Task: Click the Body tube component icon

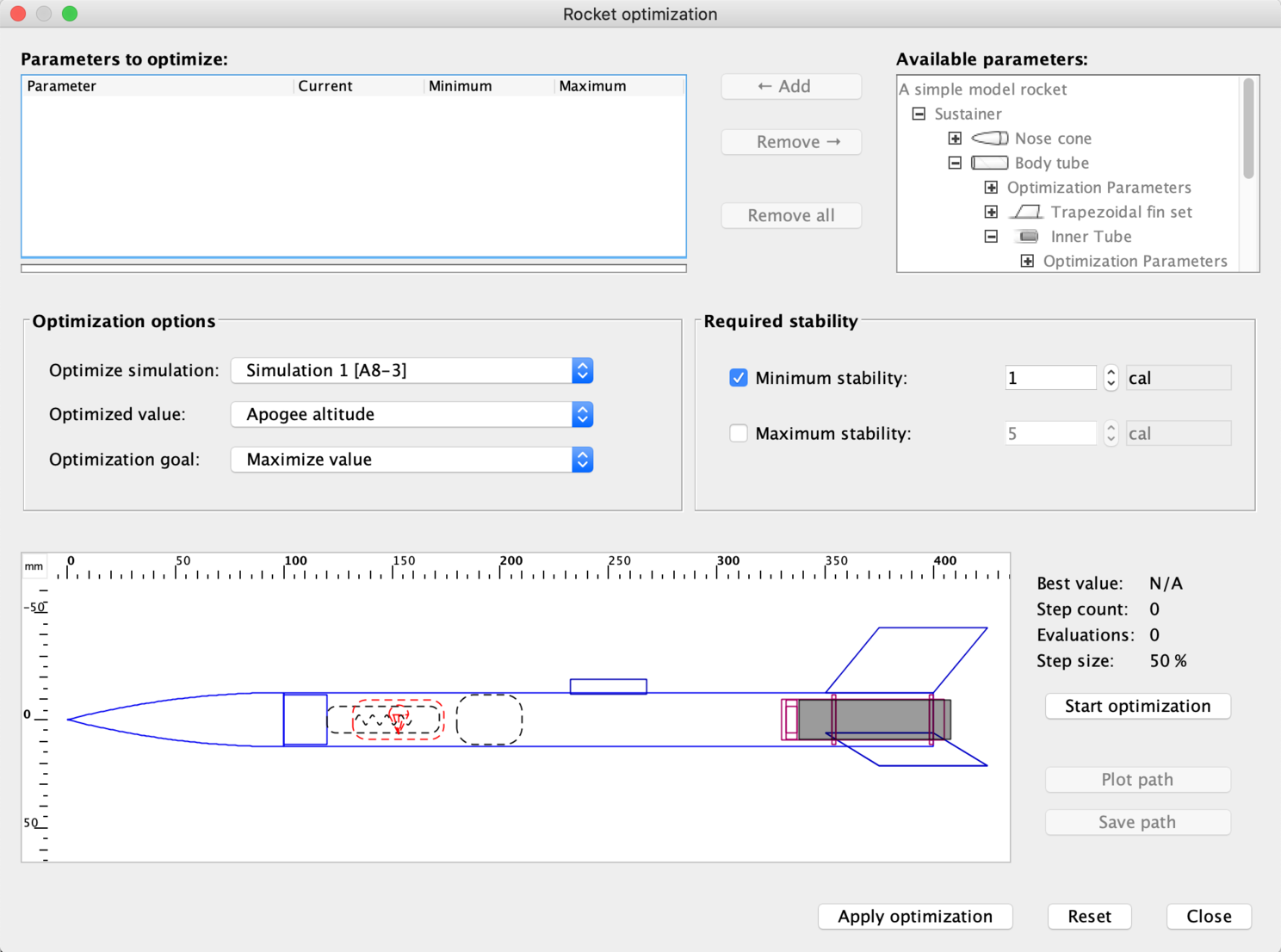Action: [x=989, y=163]
